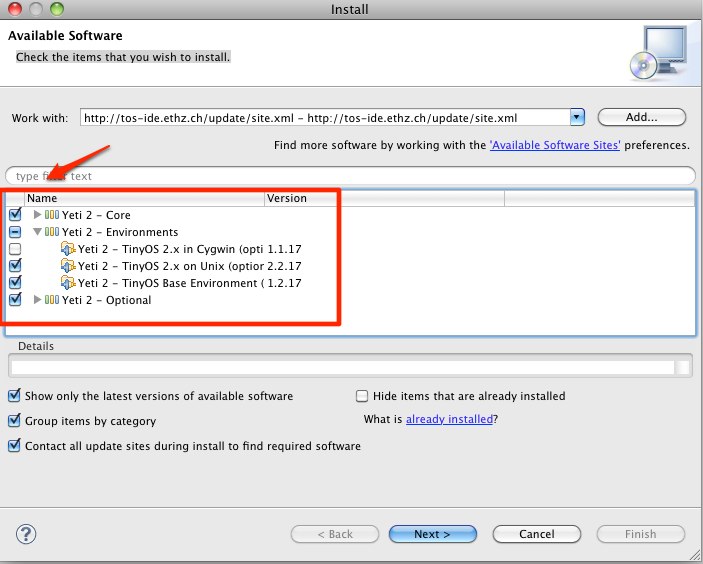Click the Cancel button

point(537,534)
